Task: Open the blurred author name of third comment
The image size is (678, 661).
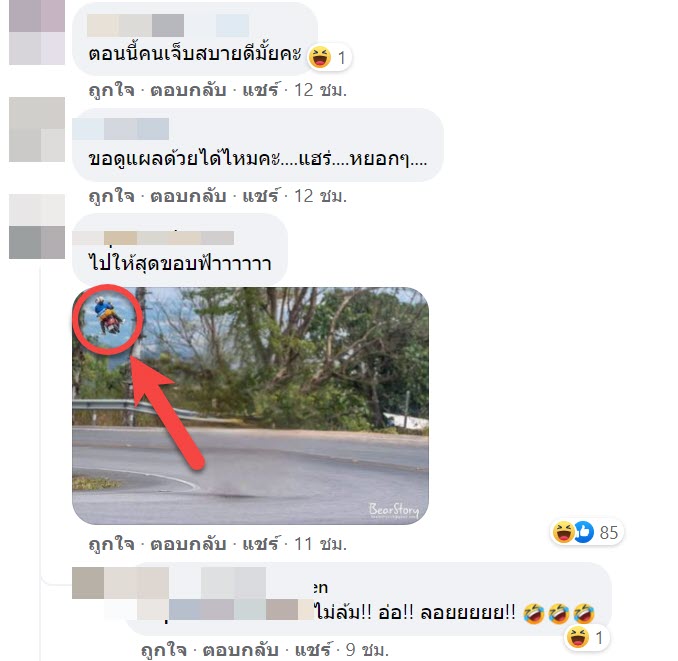Action: click(154, 238)
